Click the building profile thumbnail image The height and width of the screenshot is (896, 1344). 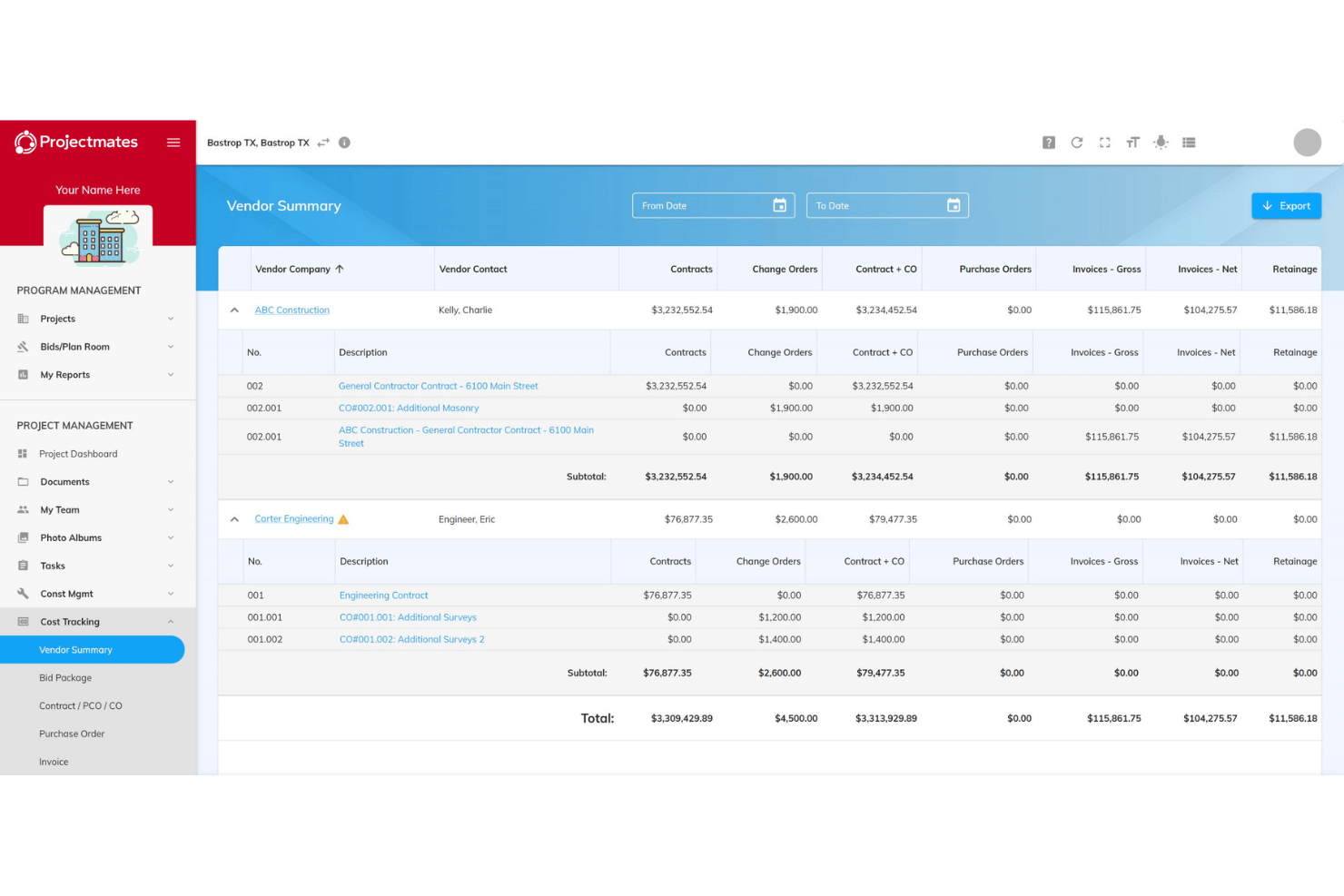98,236
